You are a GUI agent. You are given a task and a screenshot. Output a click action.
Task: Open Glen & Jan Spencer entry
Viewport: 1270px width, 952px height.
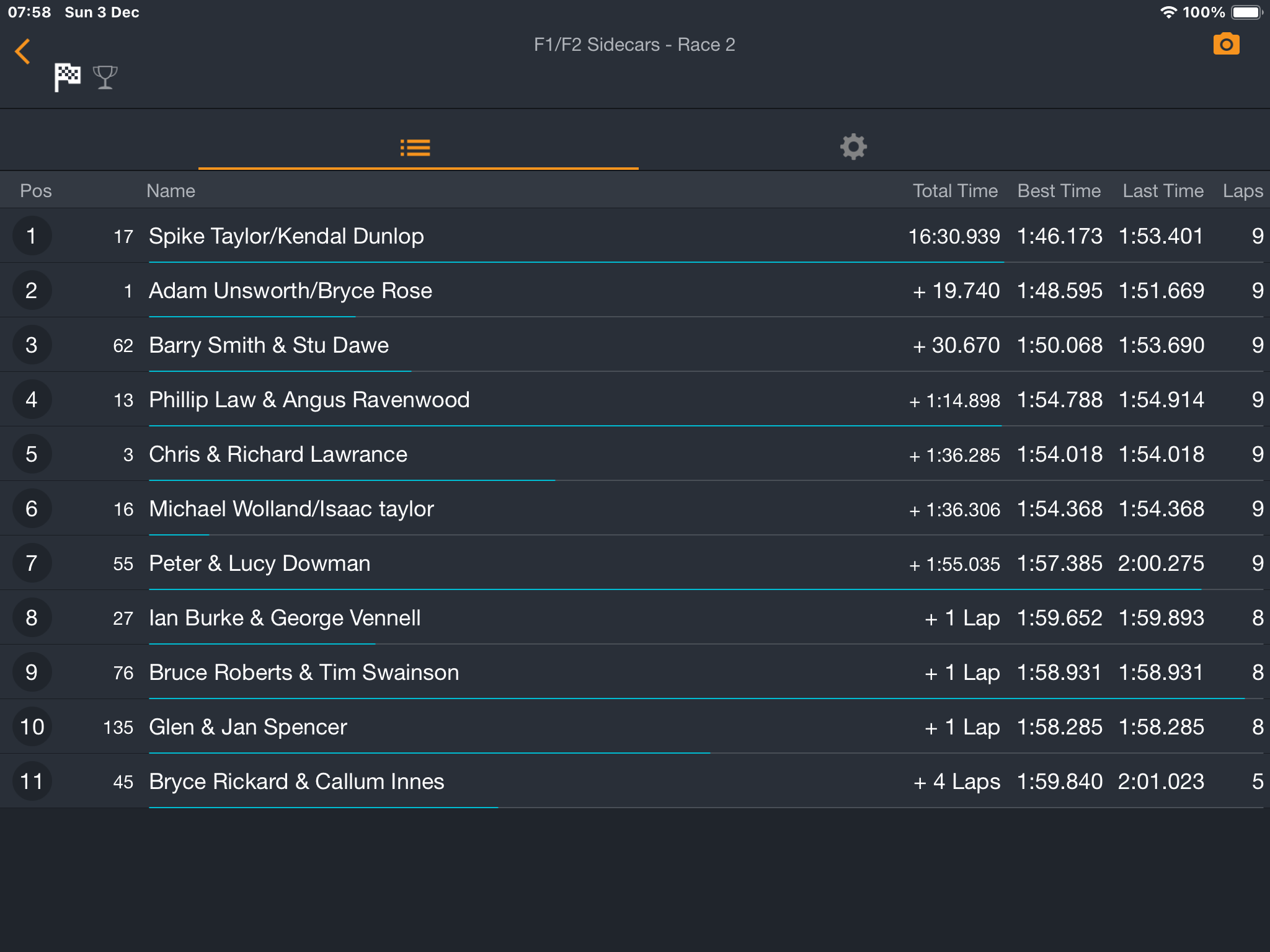pyautogui.click(x=635, y=726)
